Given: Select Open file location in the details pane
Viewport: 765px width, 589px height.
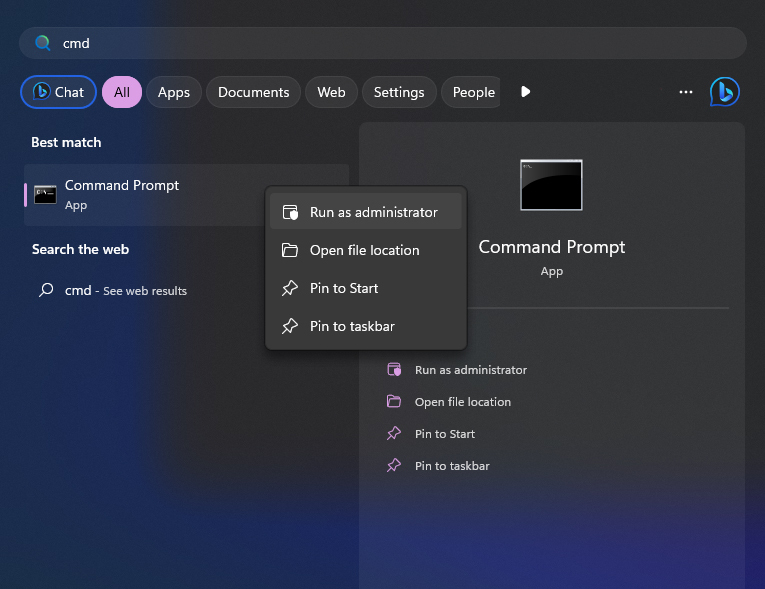Looking at the screenshot, I should (462, 402).
